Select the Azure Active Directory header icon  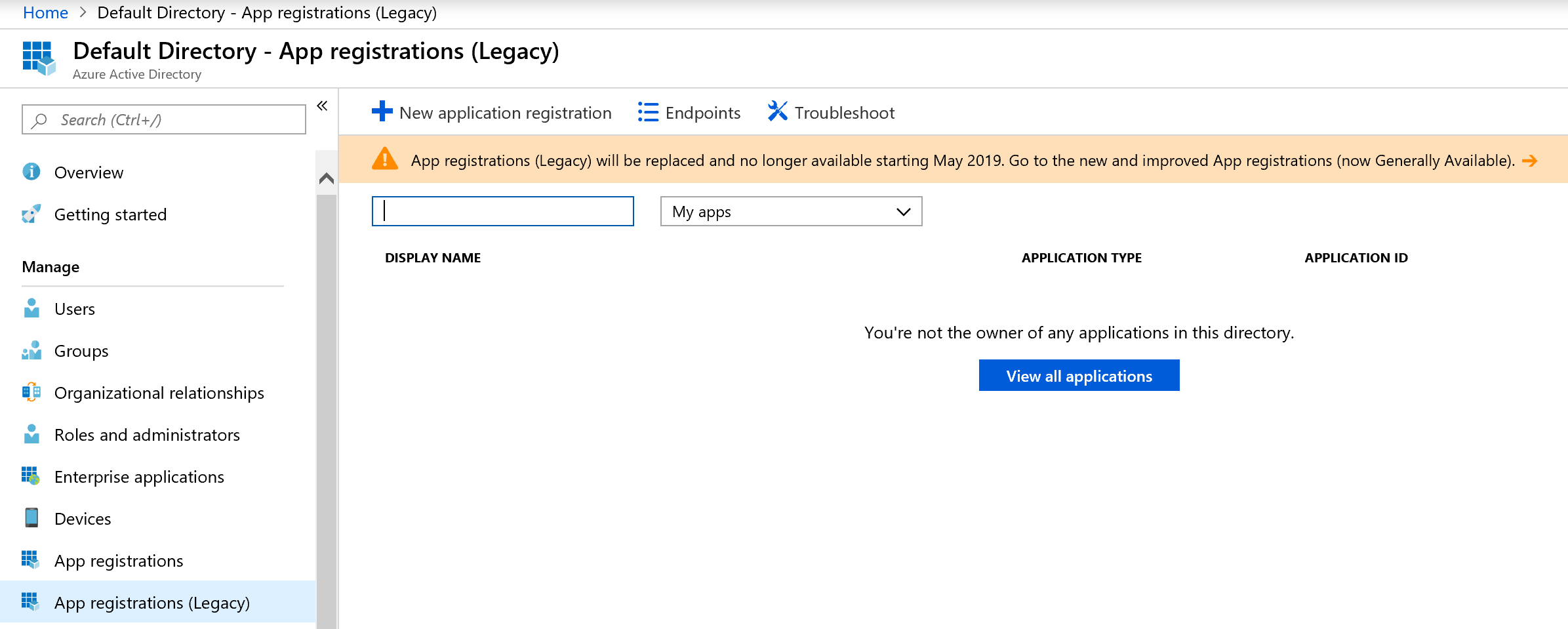coord(37,58)
